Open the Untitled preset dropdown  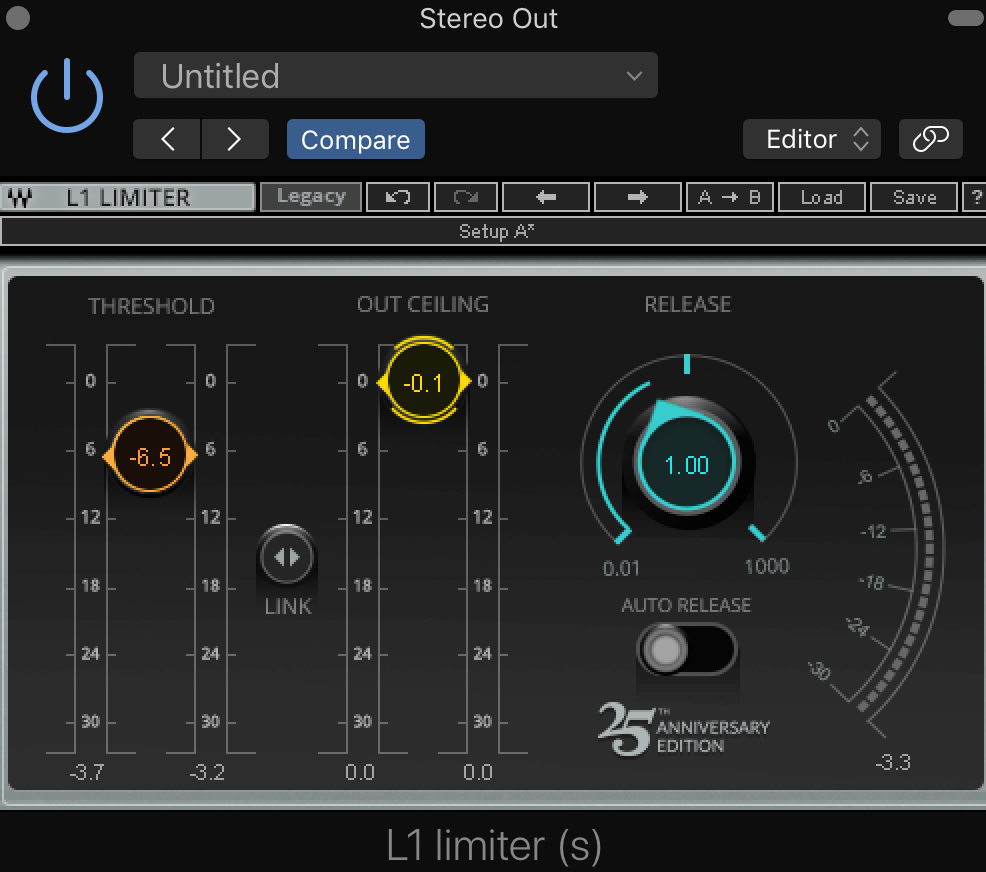point(396,75)
